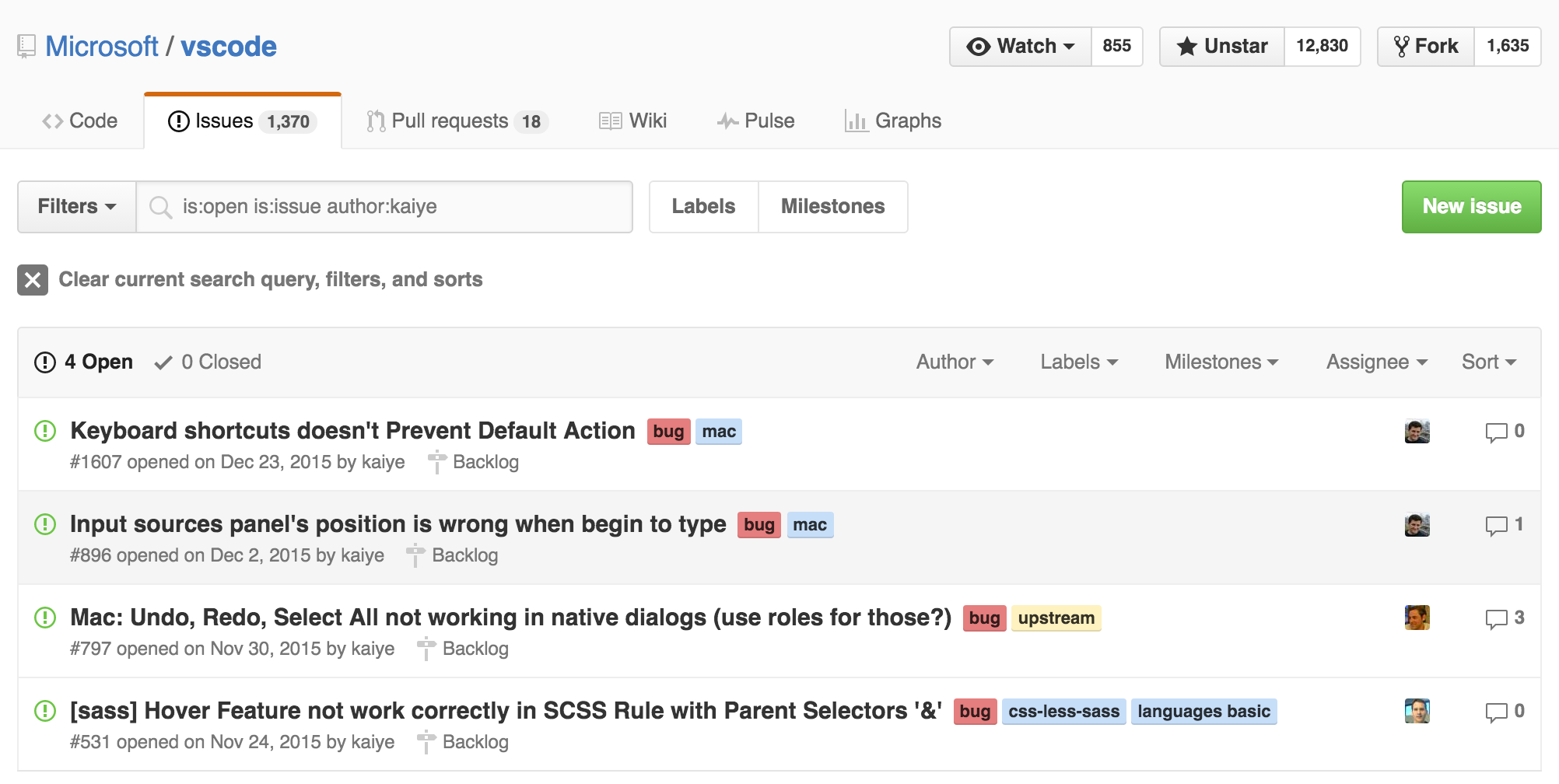Expand the Author filter dropdown
This screenshot has width=1559, height=784.
point(955,362)
